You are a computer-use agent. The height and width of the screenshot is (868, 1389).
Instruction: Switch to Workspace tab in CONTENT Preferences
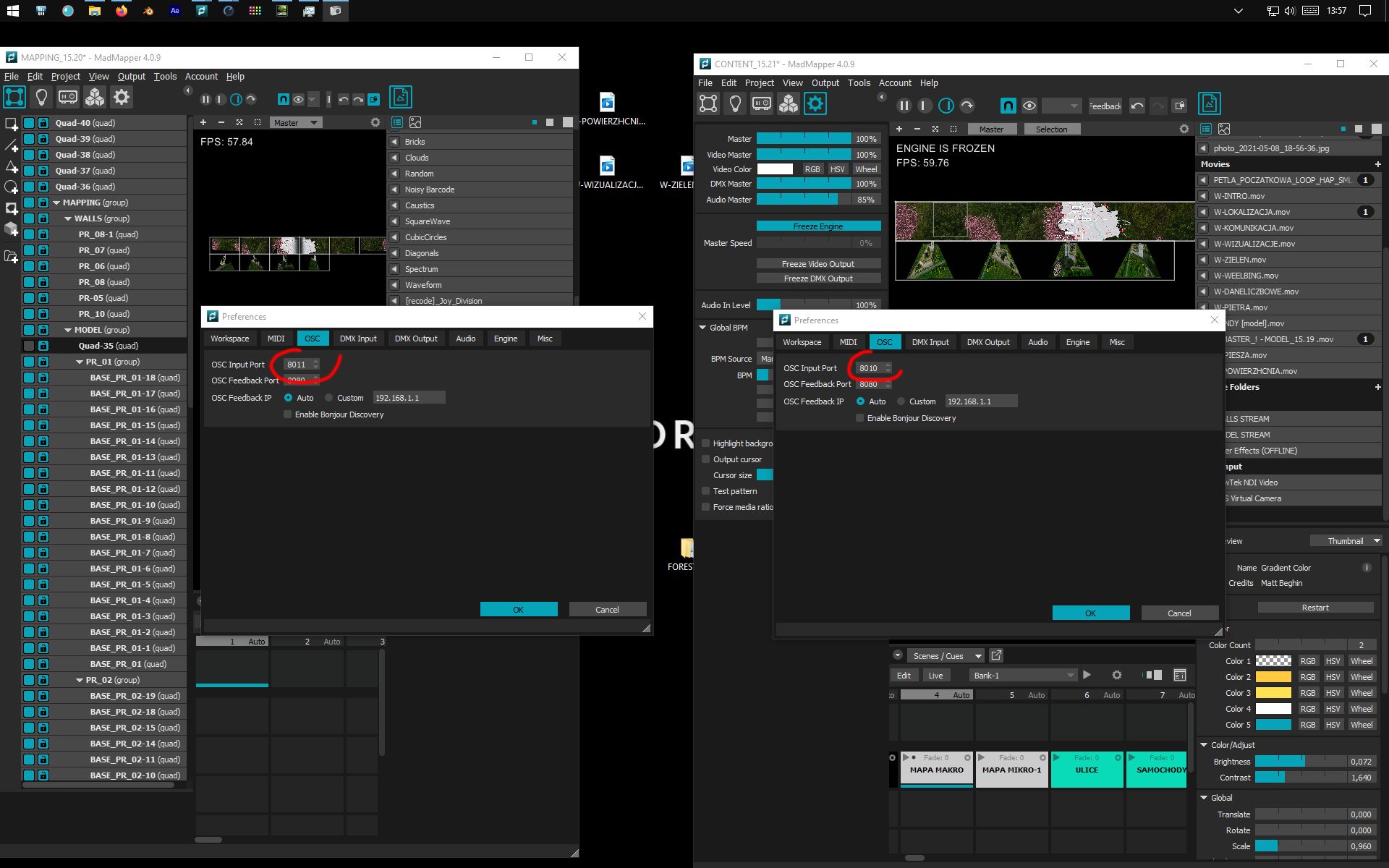point(802,342)
